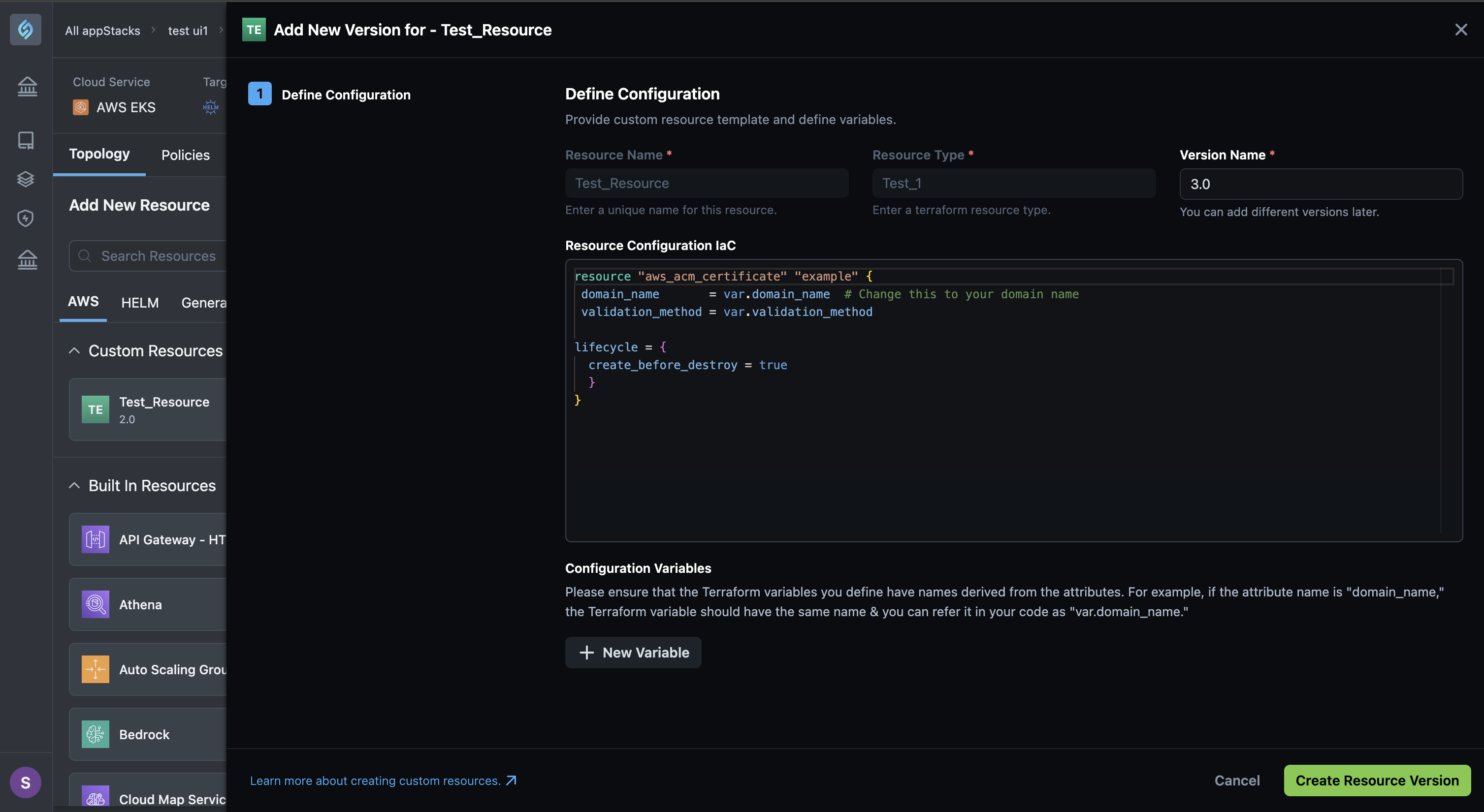Click the 'validation_method' code line
The width and height of the screenshot is (1484, 812).
[726, 312]
